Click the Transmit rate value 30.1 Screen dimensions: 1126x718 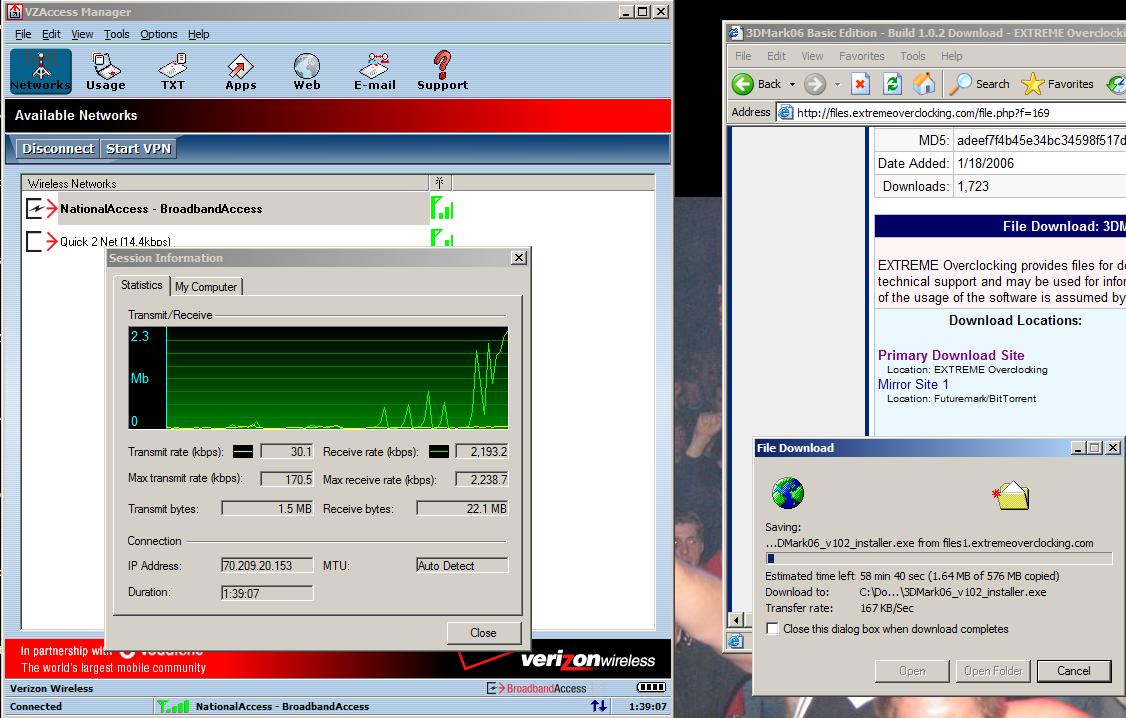coord(287,452)
